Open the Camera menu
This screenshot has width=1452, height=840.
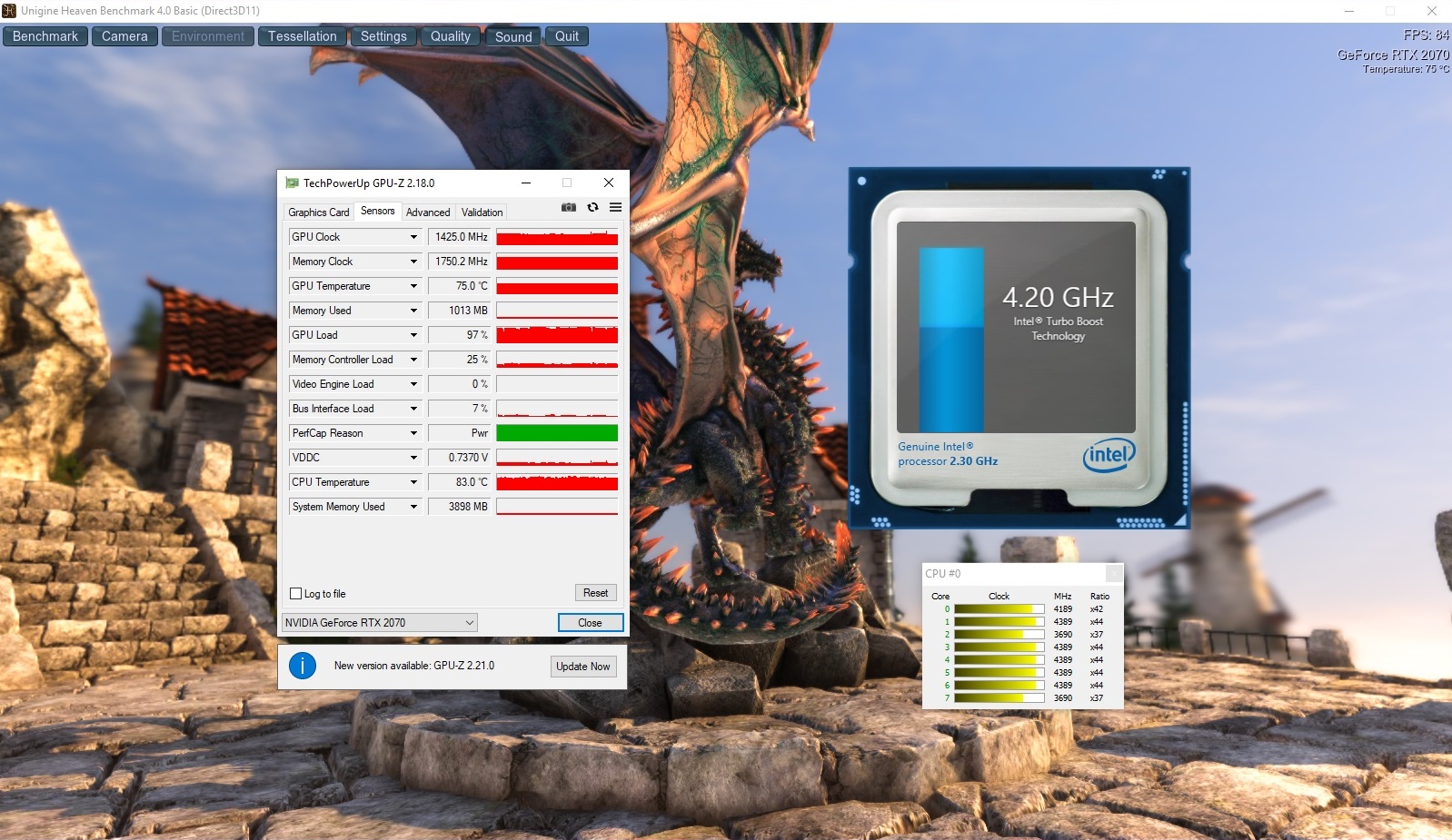[124, 36]
